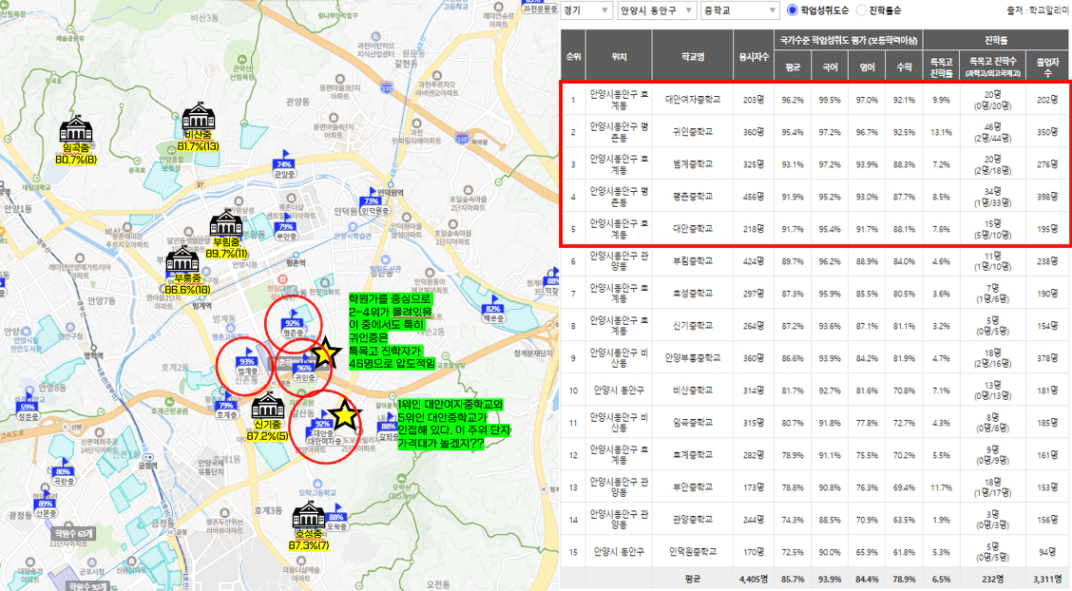Click school name 비산중학교 in table

tap(693, 390)
